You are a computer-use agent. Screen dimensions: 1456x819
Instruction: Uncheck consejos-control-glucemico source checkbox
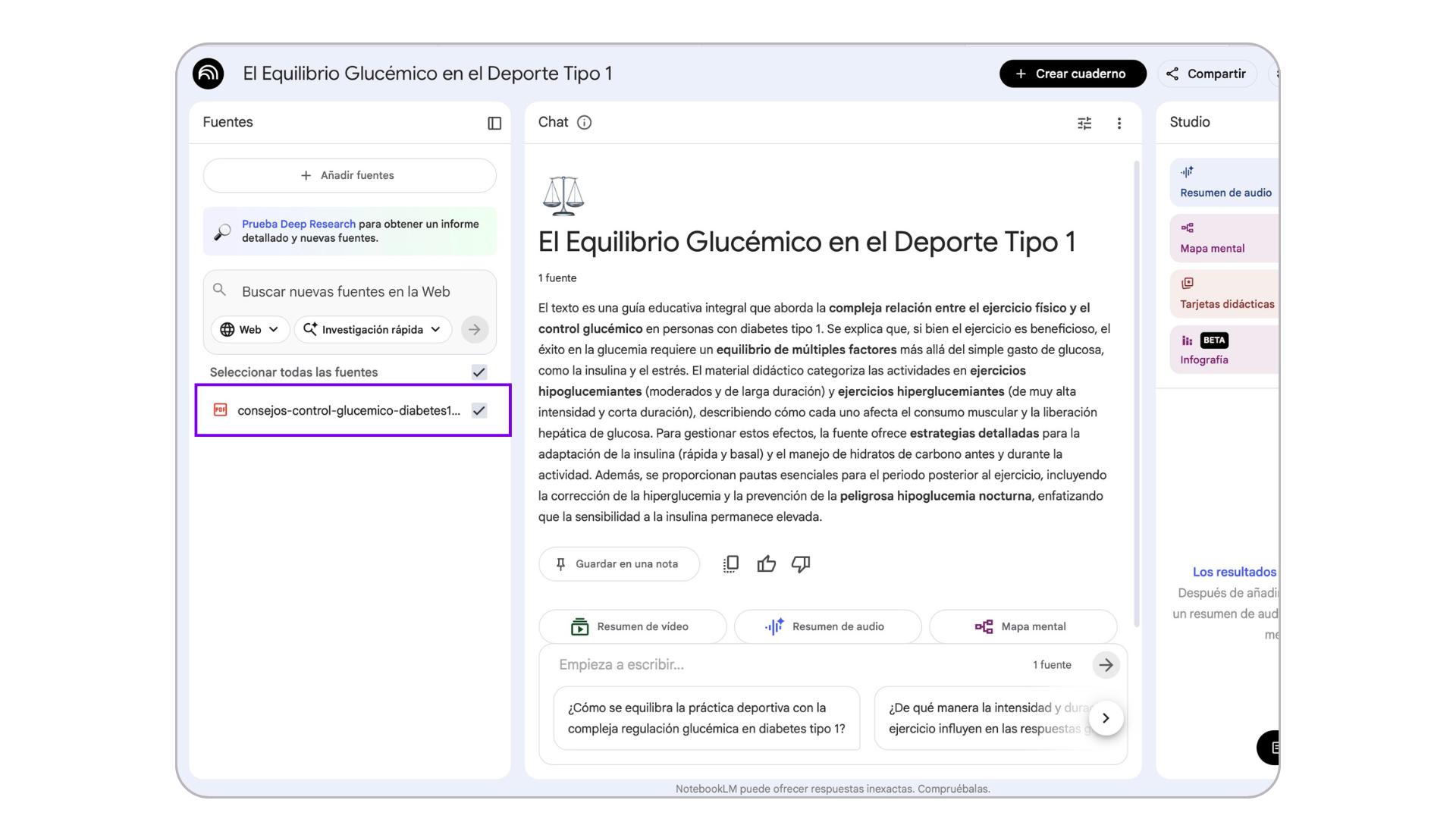[479, 410]
